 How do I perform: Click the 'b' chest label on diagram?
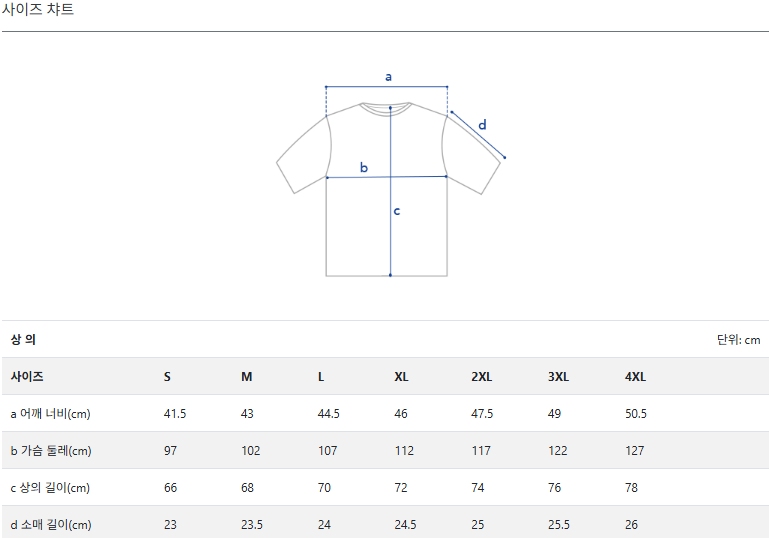tap(364, 167)
